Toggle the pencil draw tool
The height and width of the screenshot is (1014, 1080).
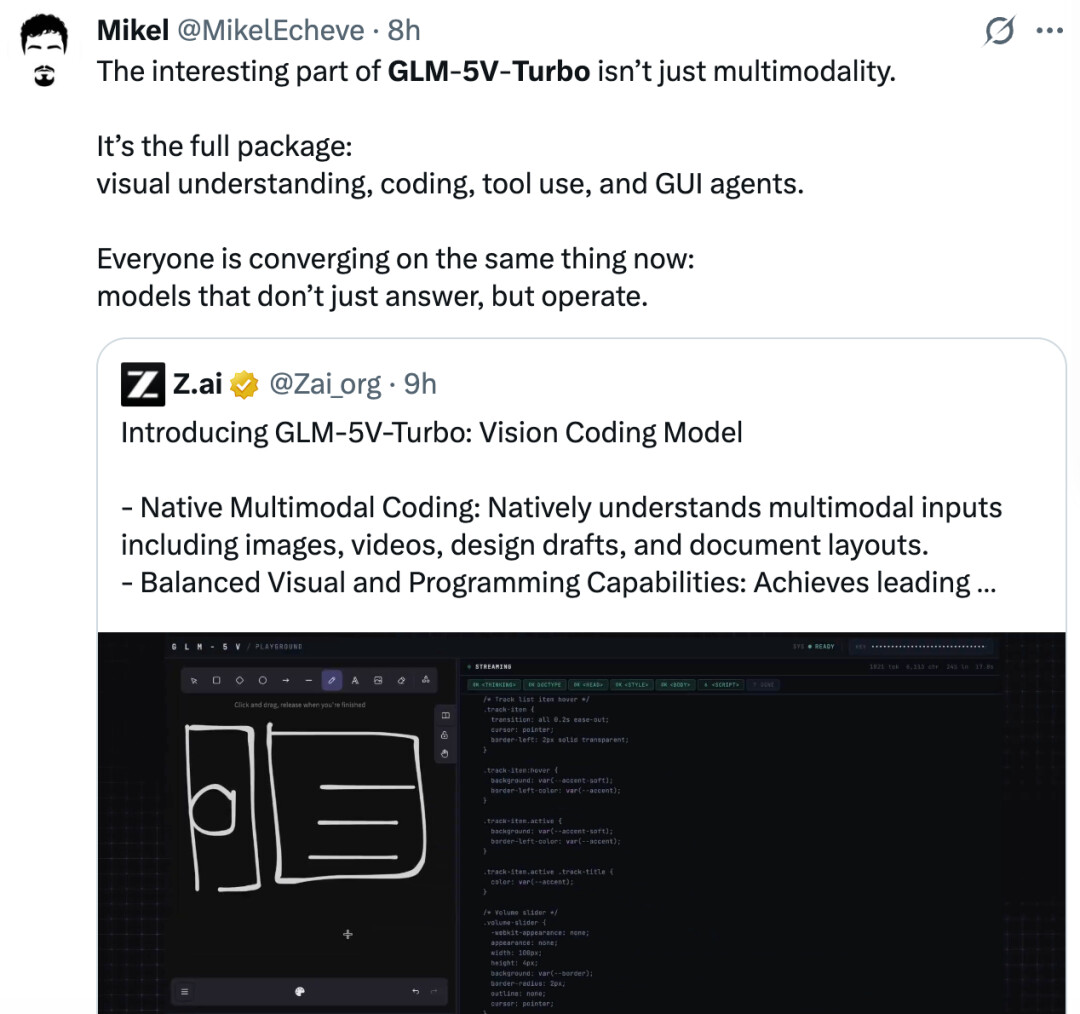tap(332, 680)
